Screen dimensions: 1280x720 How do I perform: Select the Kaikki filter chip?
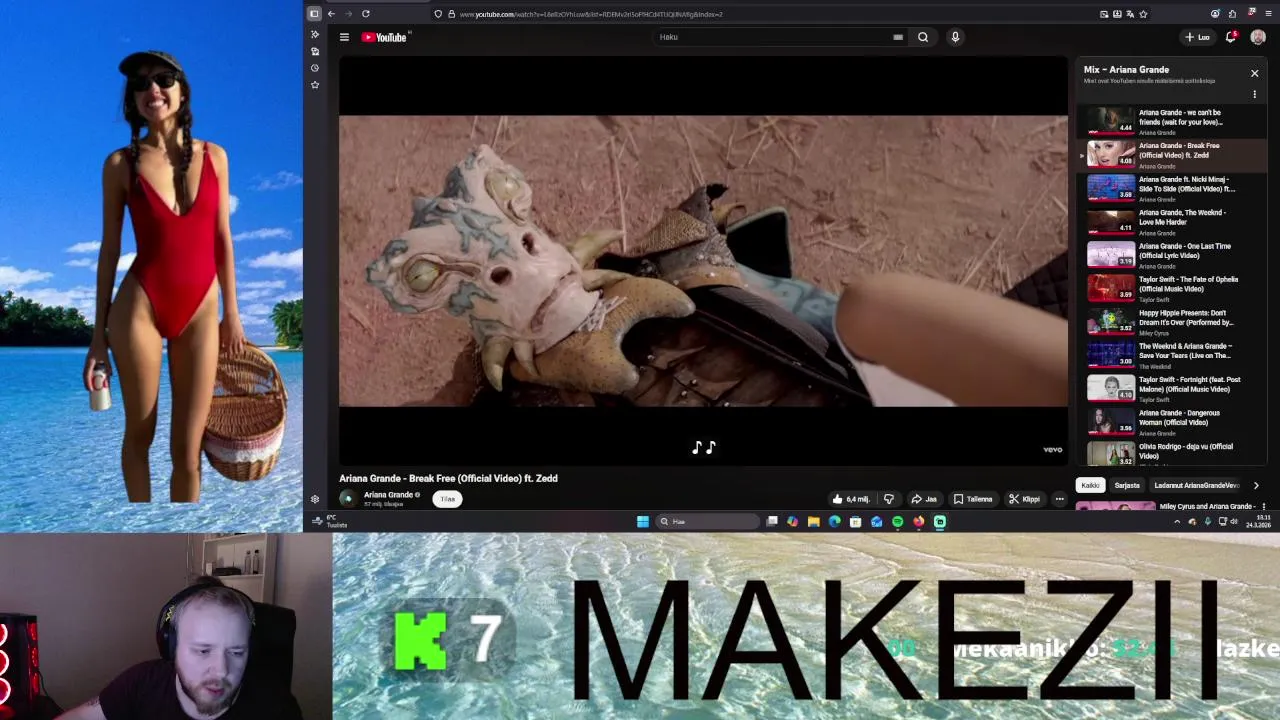tap(1090, 485)
